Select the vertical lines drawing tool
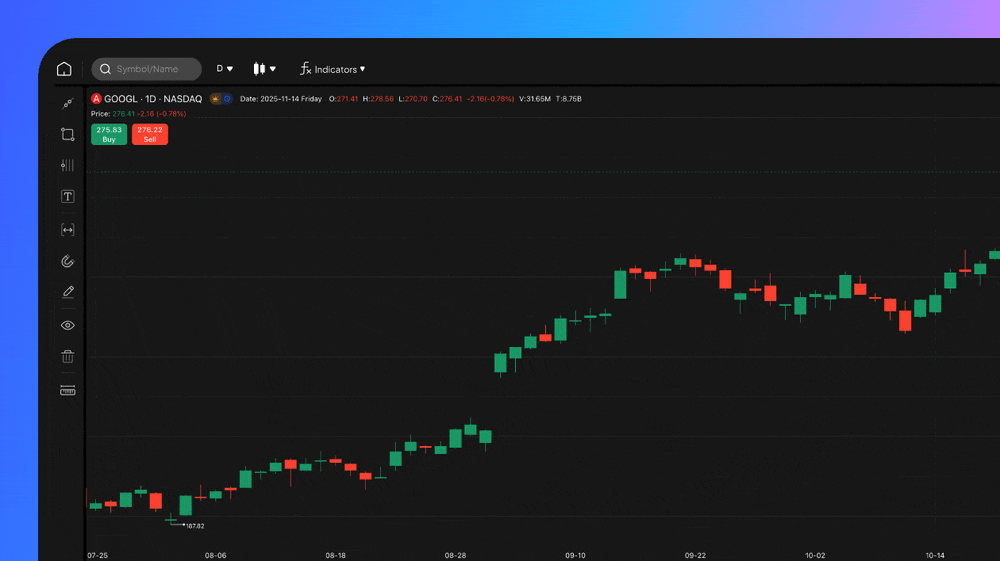The width and height of the screenshot is (1000, 561). pos(68,165)
